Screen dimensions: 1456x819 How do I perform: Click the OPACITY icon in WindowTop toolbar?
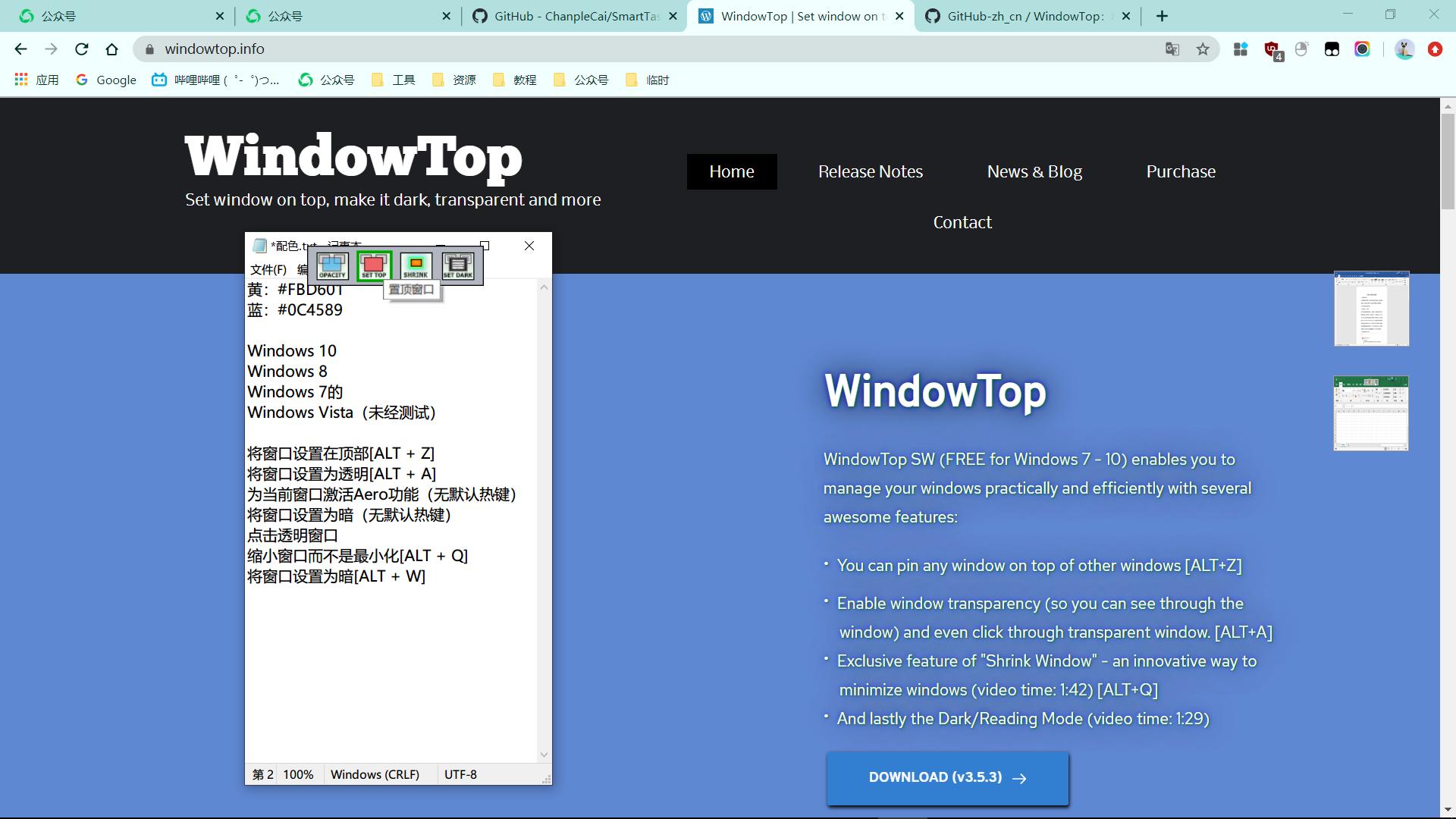pyautogui.click(x=333, y=263)
